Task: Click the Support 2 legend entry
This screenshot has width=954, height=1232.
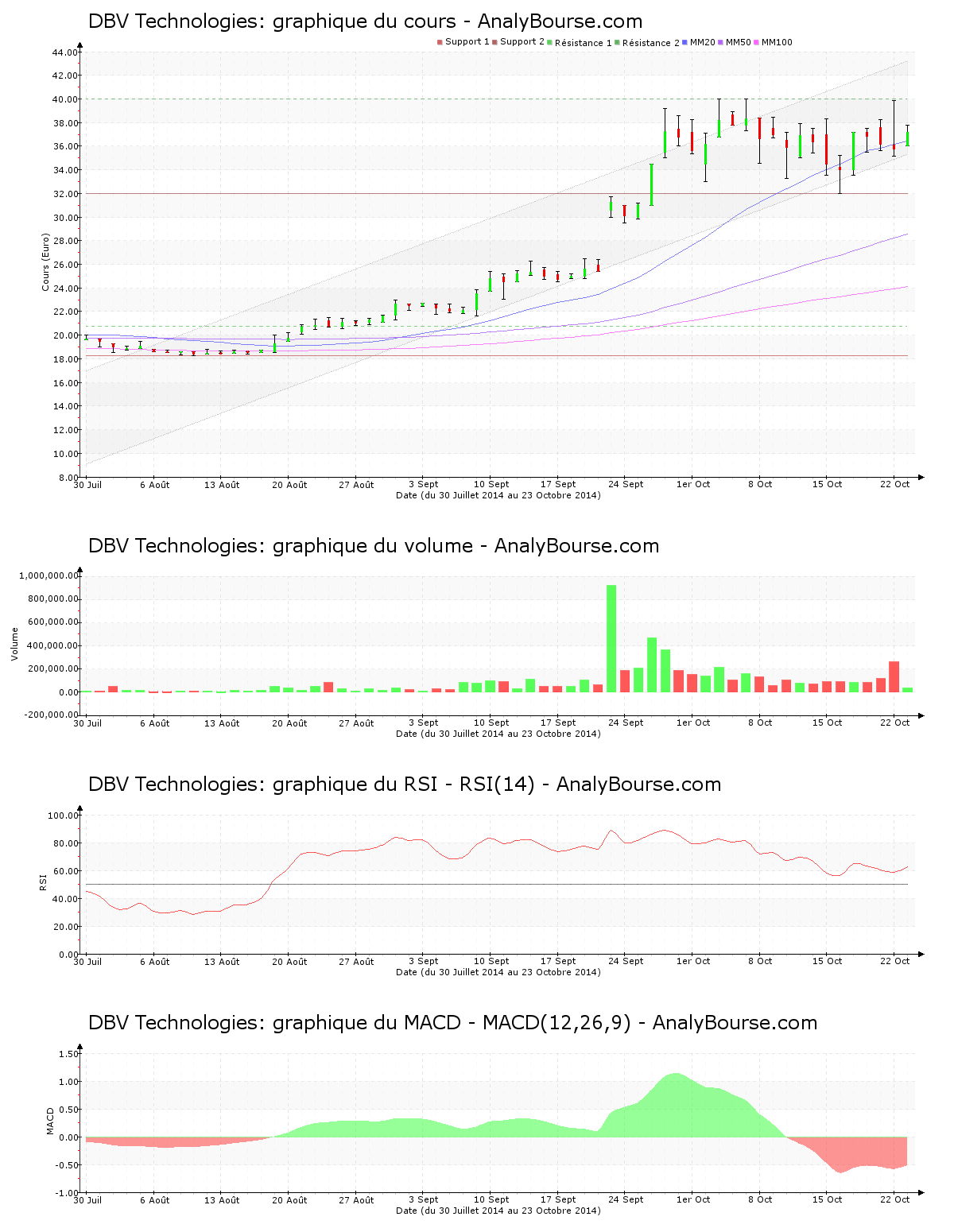Action: (518, 42)
